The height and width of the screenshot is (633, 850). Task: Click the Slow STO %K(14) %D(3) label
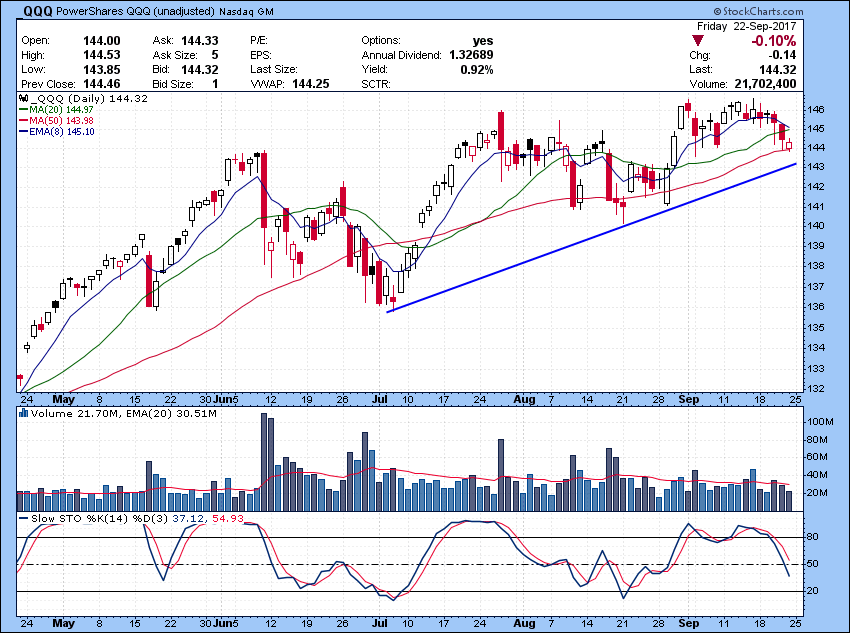point(100,519)
